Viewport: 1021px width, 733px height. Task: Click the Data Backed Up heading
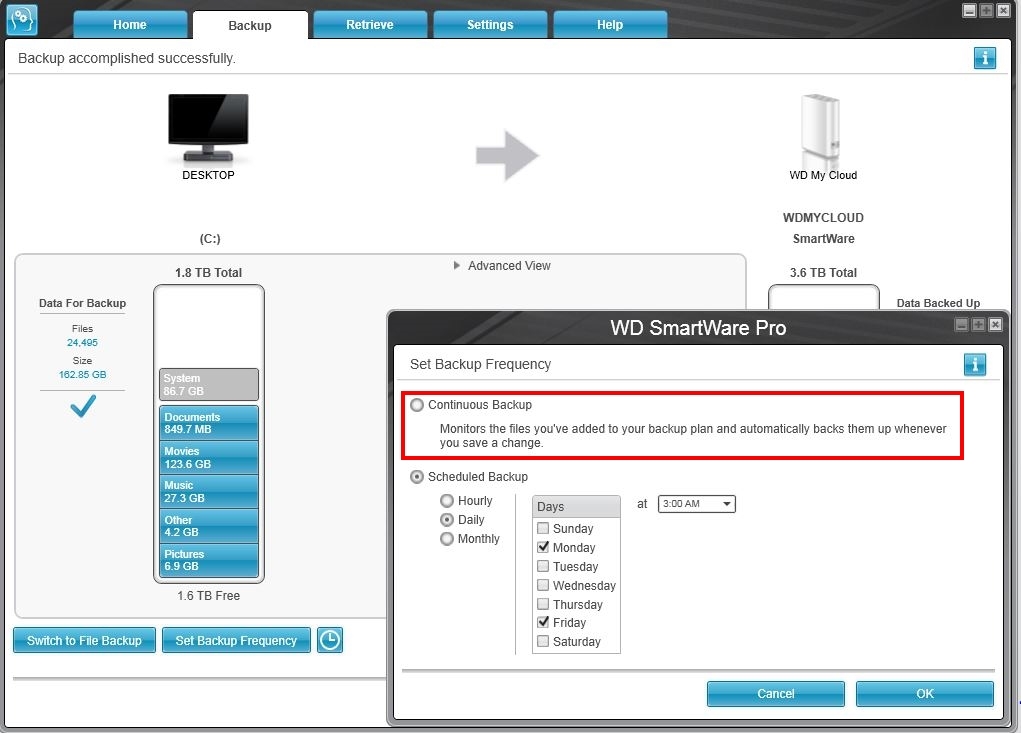click(x=938, y=303)
